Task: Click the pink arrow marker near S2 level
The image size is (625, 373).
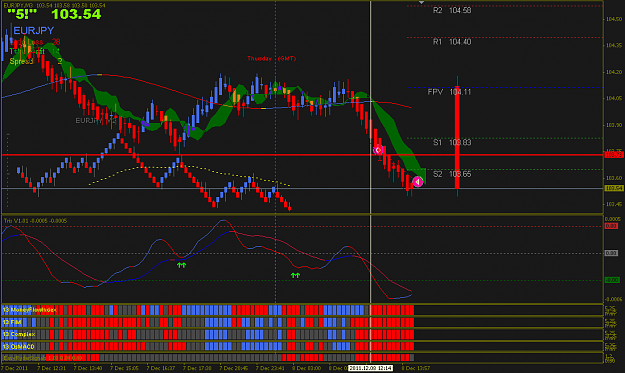Action: (417, 182)
